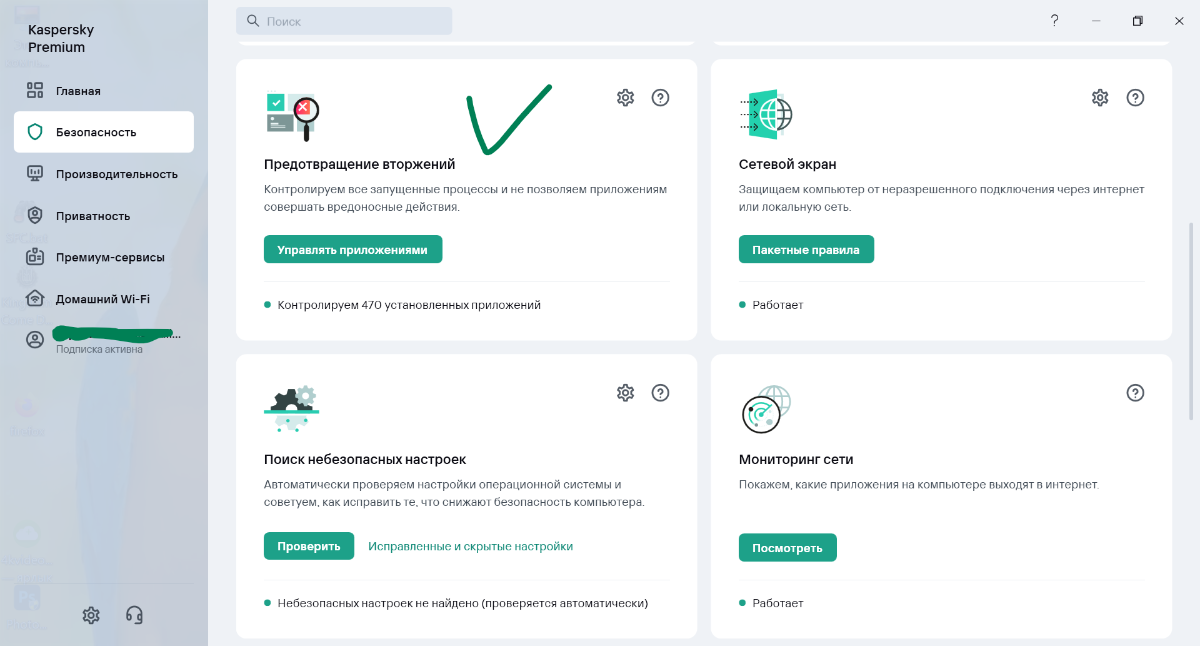
Task: Click the Пакетные правила button
Action: [x=806, y=250]
